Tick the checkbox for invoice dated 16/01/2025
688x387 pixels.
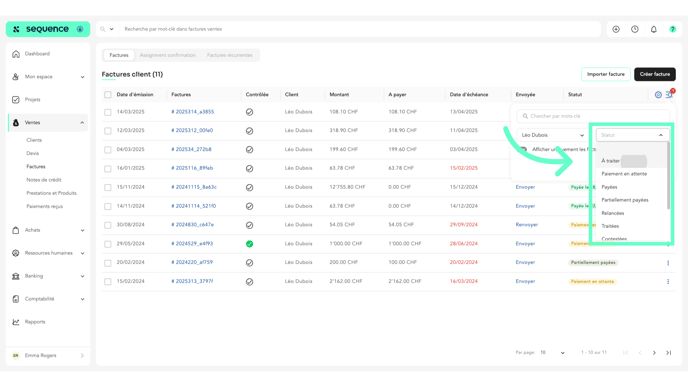[x=108, y=168]
